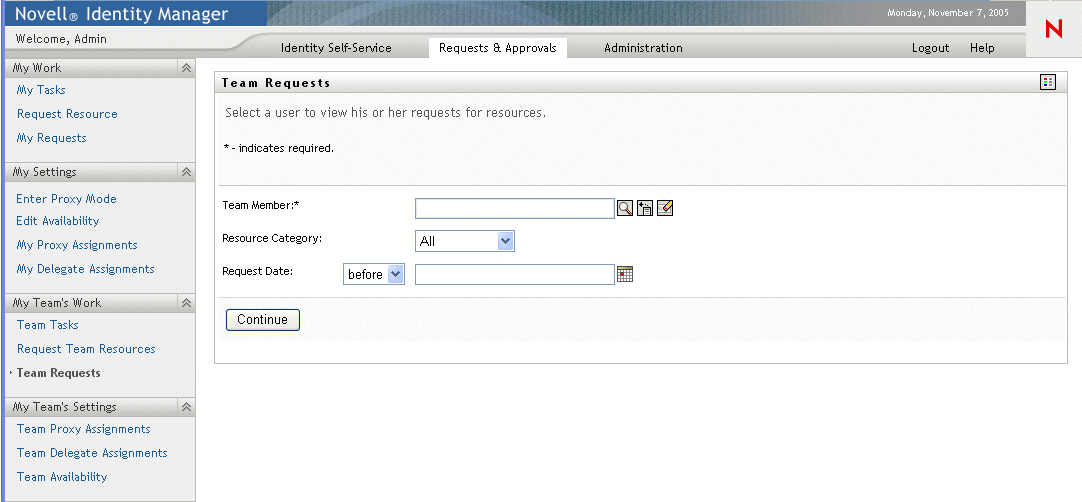Collapse the My Team's Settings section
Viewport: 1082px width, 502px height.
[186, 407]
